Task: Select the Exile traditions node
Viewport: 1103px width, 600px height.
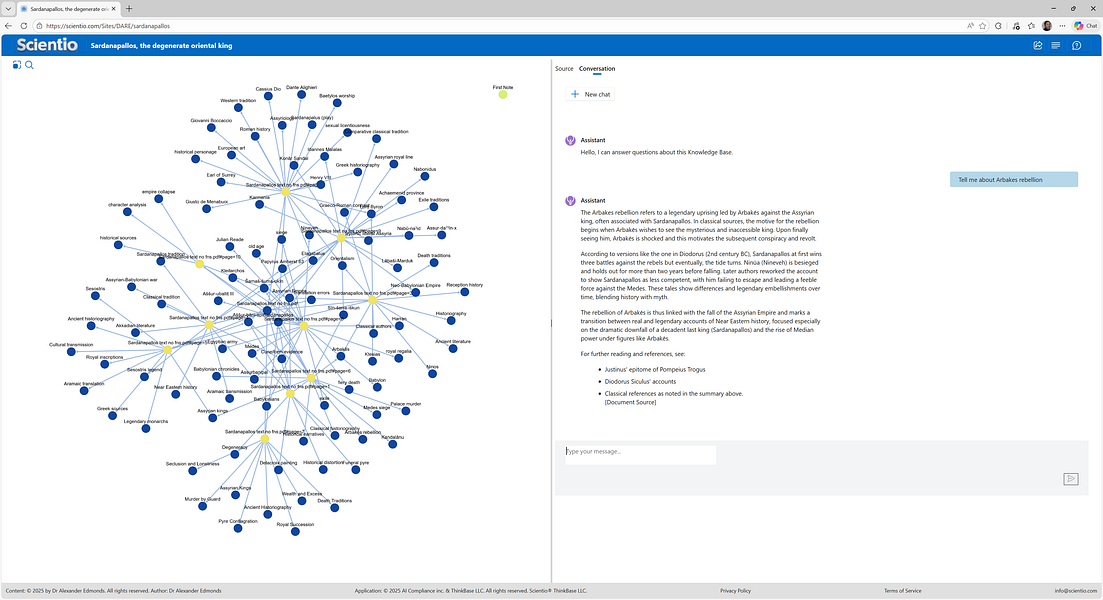Action: 434,207
